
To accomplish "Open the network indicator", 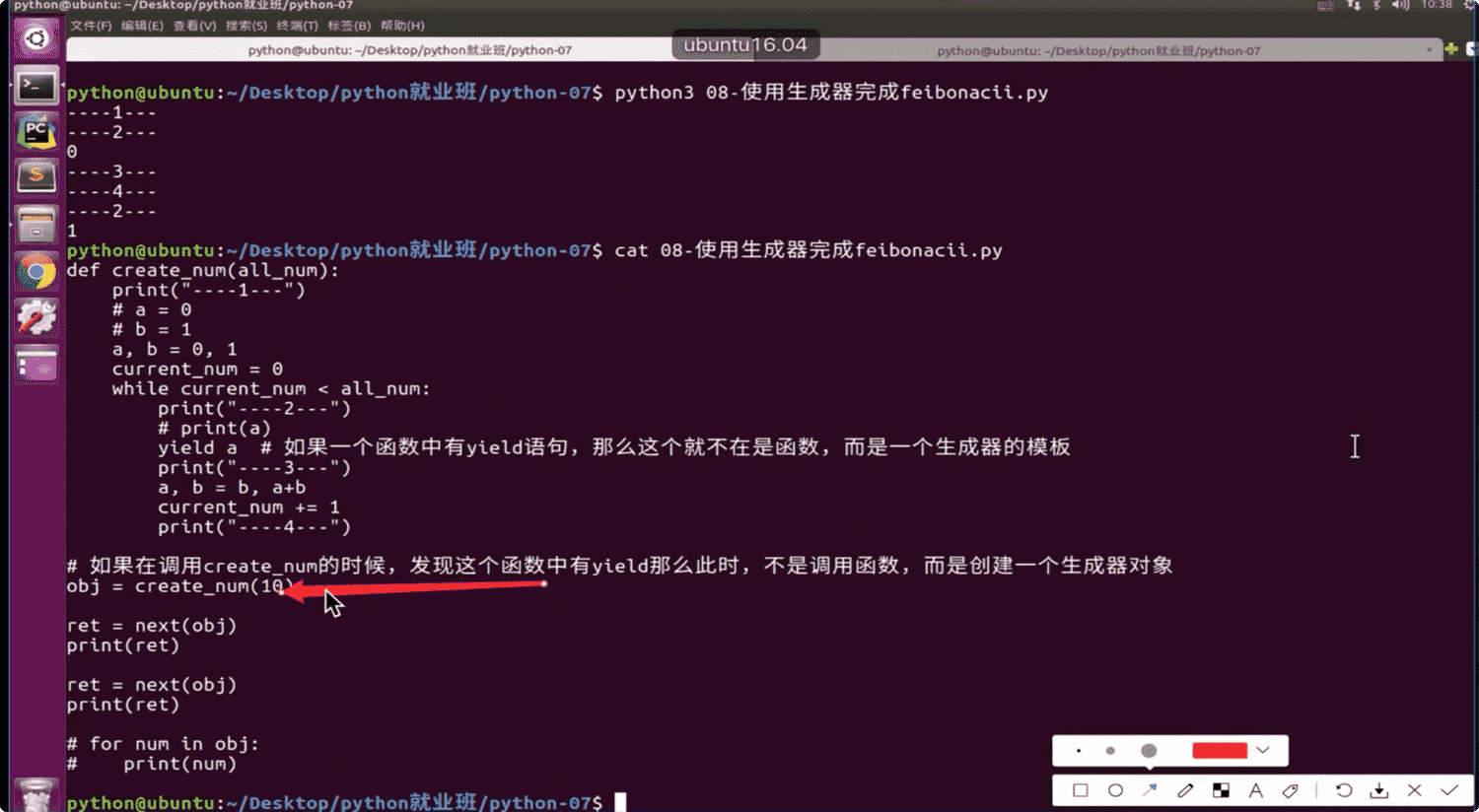I will pyautogui.click(x=1354, y=5).
